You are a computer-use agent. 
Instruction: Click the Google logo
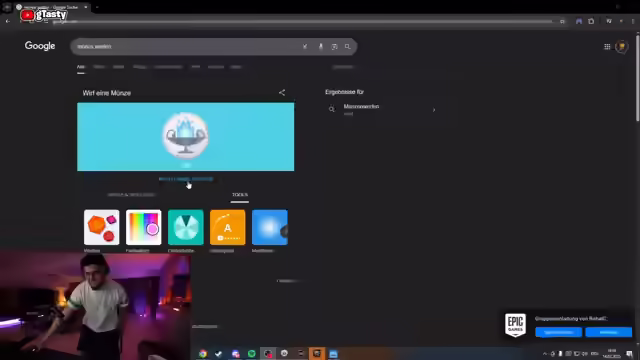point(40,46)
